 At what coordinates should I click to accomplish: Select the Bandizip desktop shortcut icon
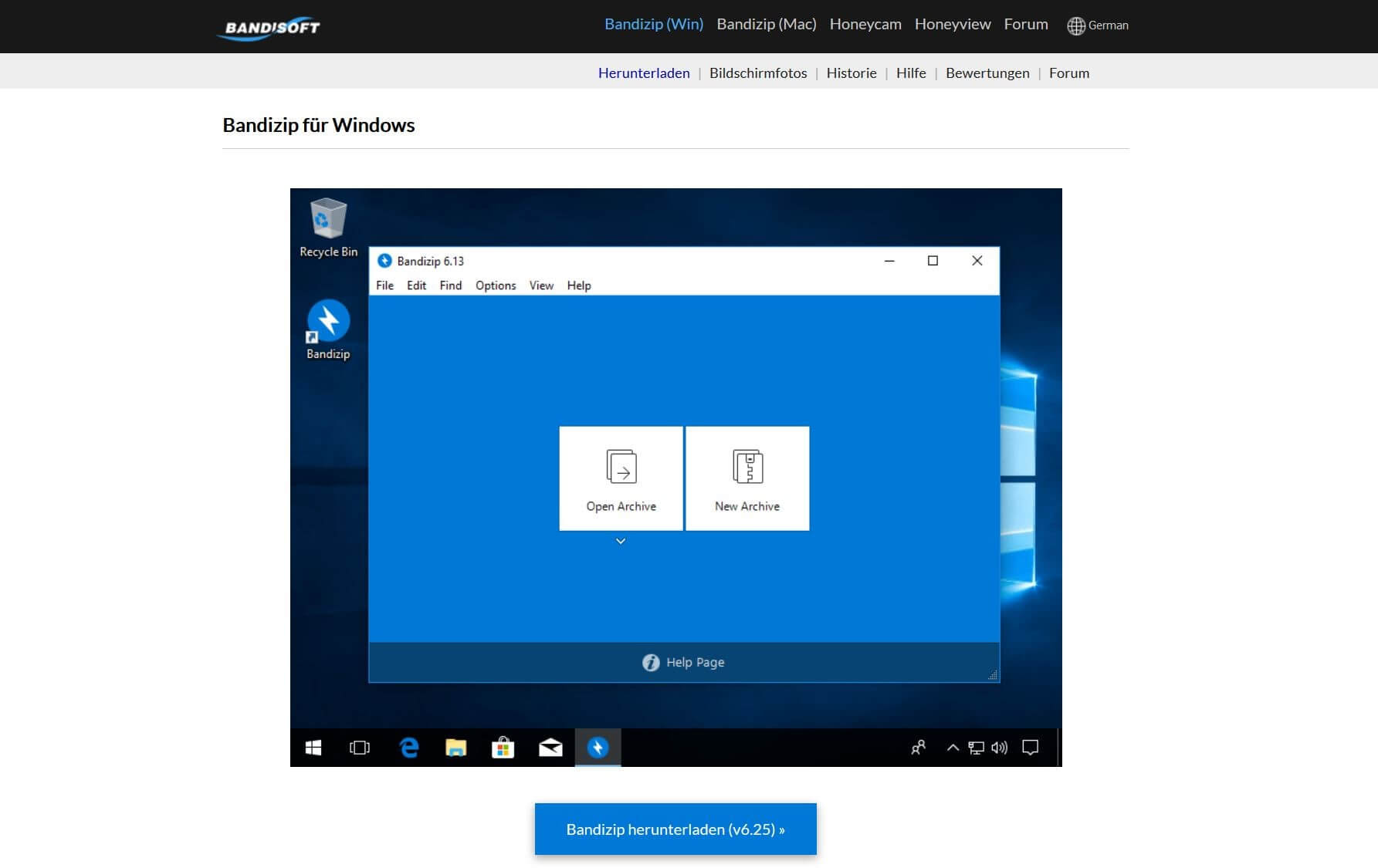328,330
